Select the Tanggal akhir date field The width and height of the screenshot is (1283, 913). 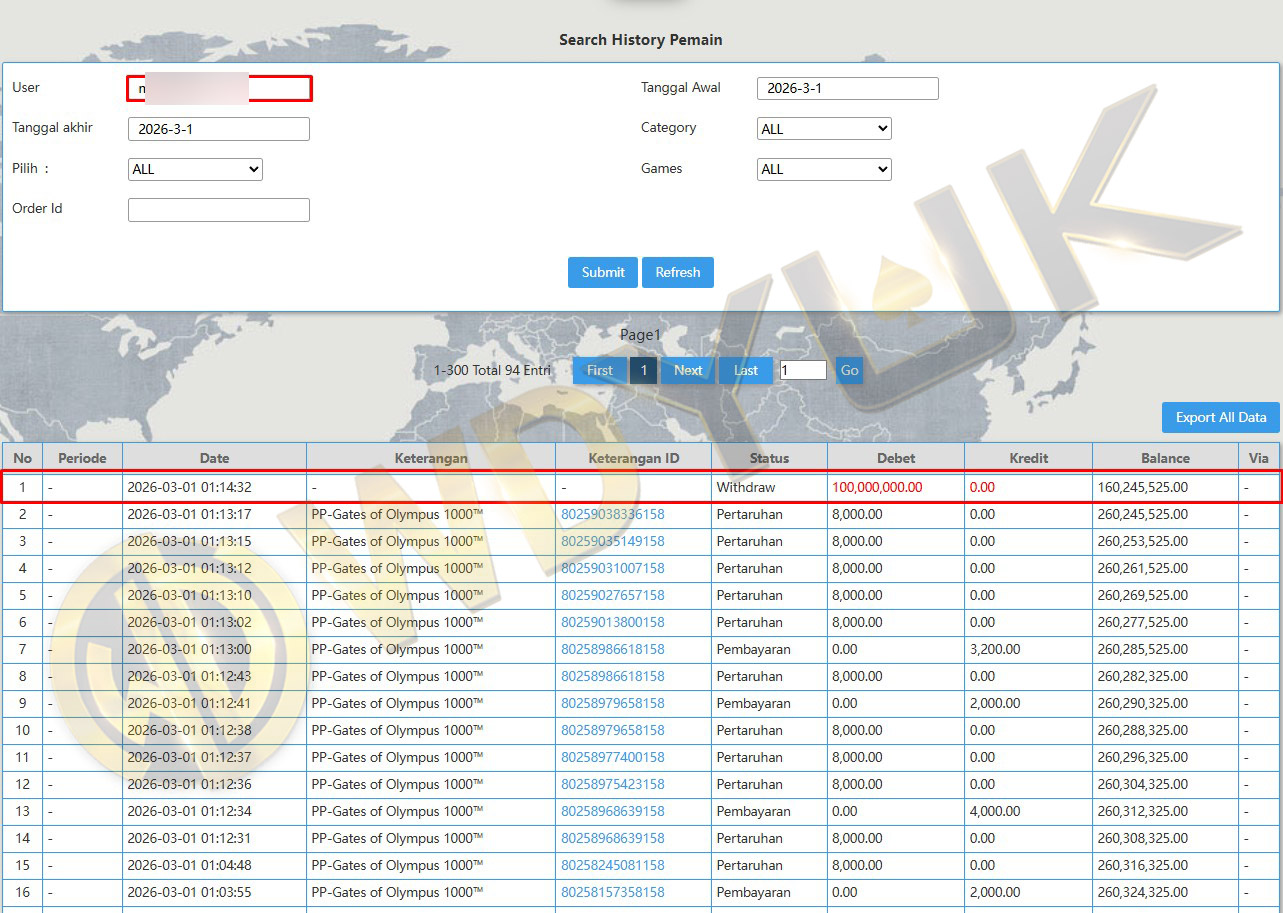(218, 129)
